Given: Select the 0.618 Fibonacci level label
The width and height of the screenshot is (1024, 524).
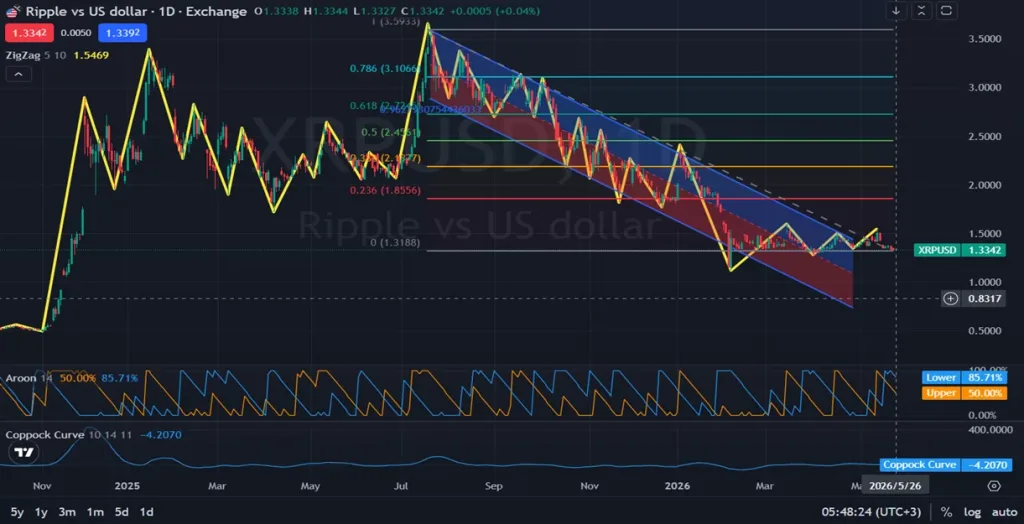Looking at the screenshot, I should 384,105.
